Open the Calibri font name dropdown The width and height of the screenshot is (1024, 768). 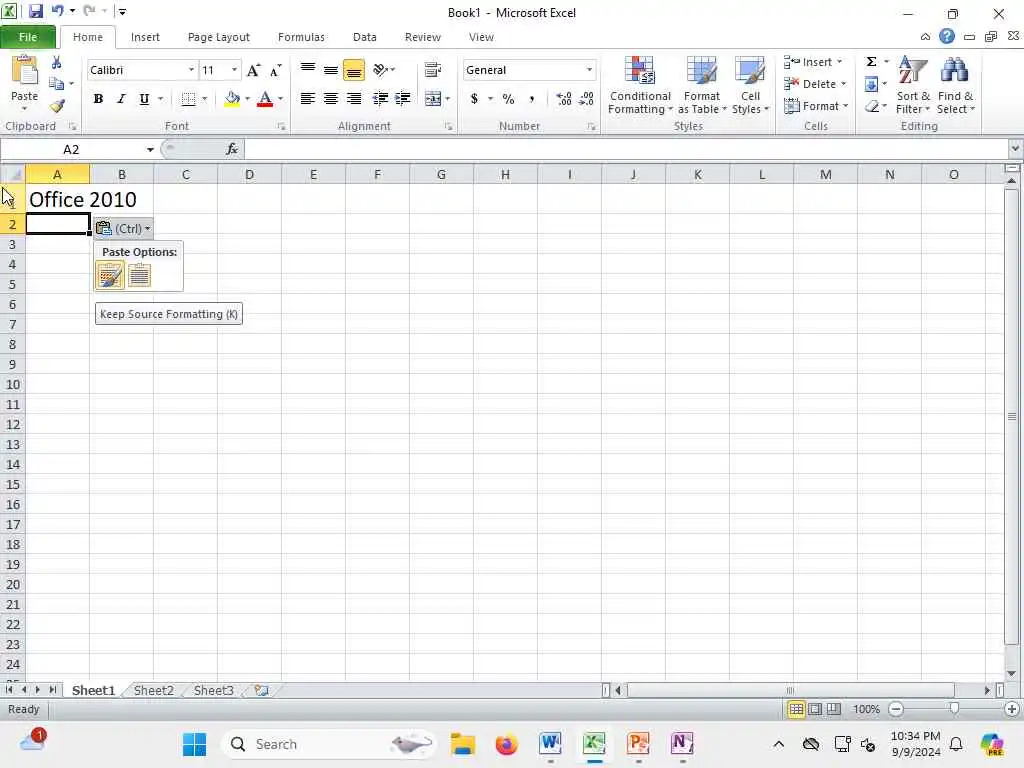(x=191, y=70)
